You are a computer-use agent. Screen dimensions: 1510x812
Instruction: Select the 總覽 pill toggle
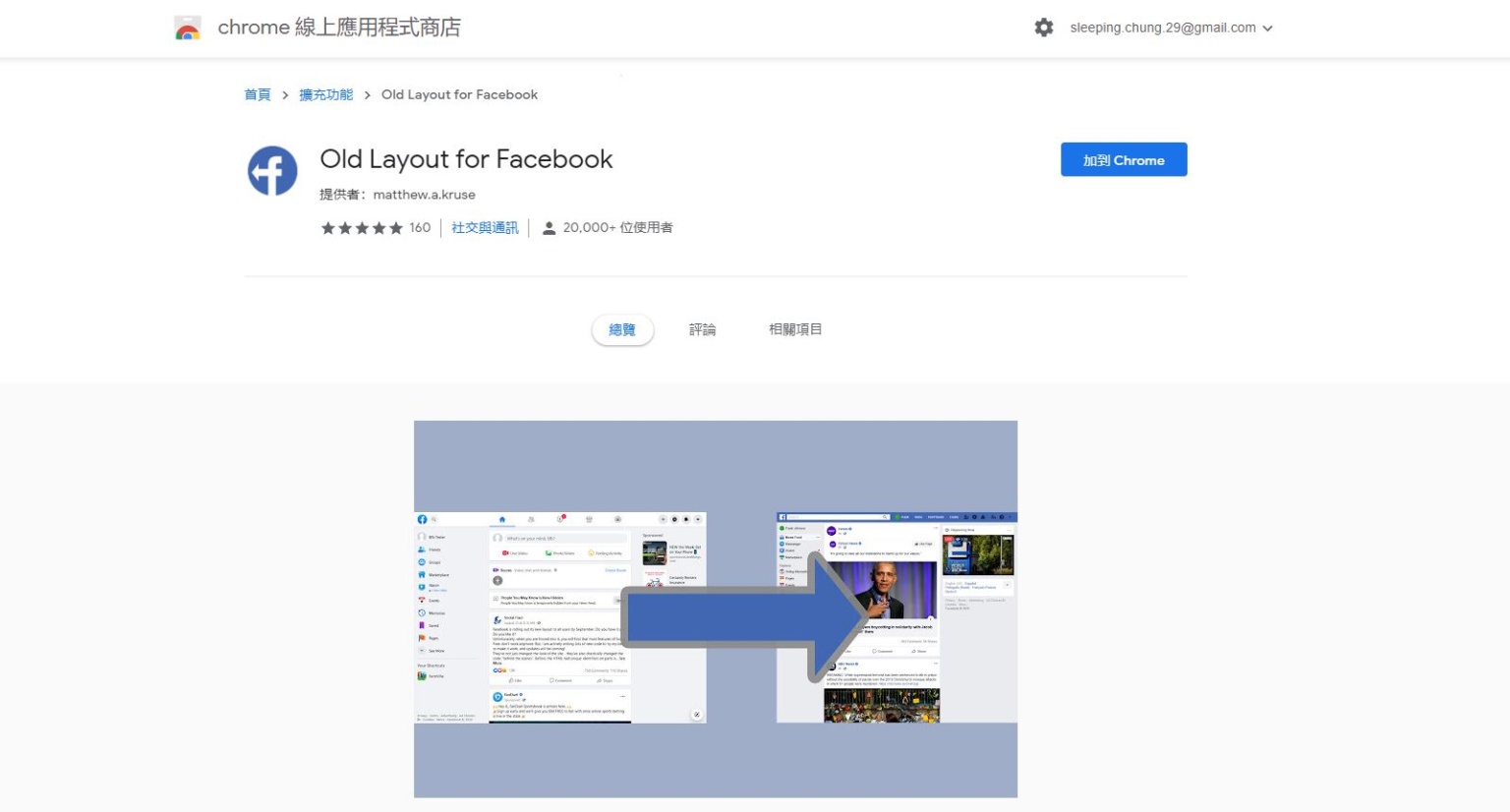coord(621,329)
